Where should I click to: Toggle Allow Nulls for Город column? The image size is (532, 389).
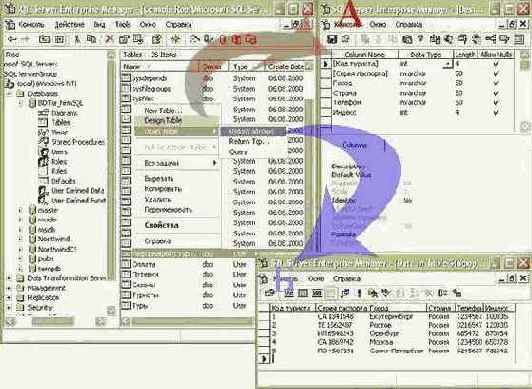(x=496, y=83)
